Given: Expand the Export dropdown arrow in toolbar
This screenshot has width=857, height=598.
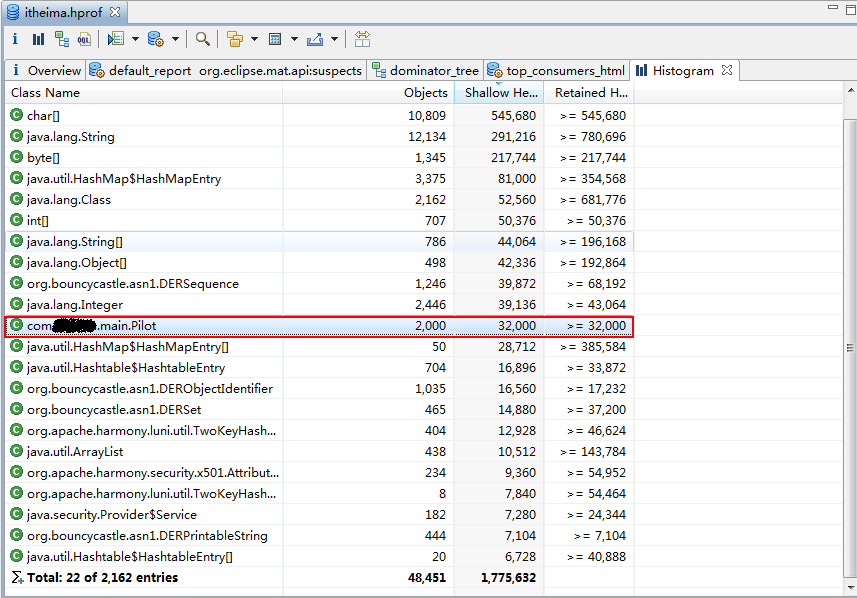Looking at the screenshot, I should [x=334, y=39].
